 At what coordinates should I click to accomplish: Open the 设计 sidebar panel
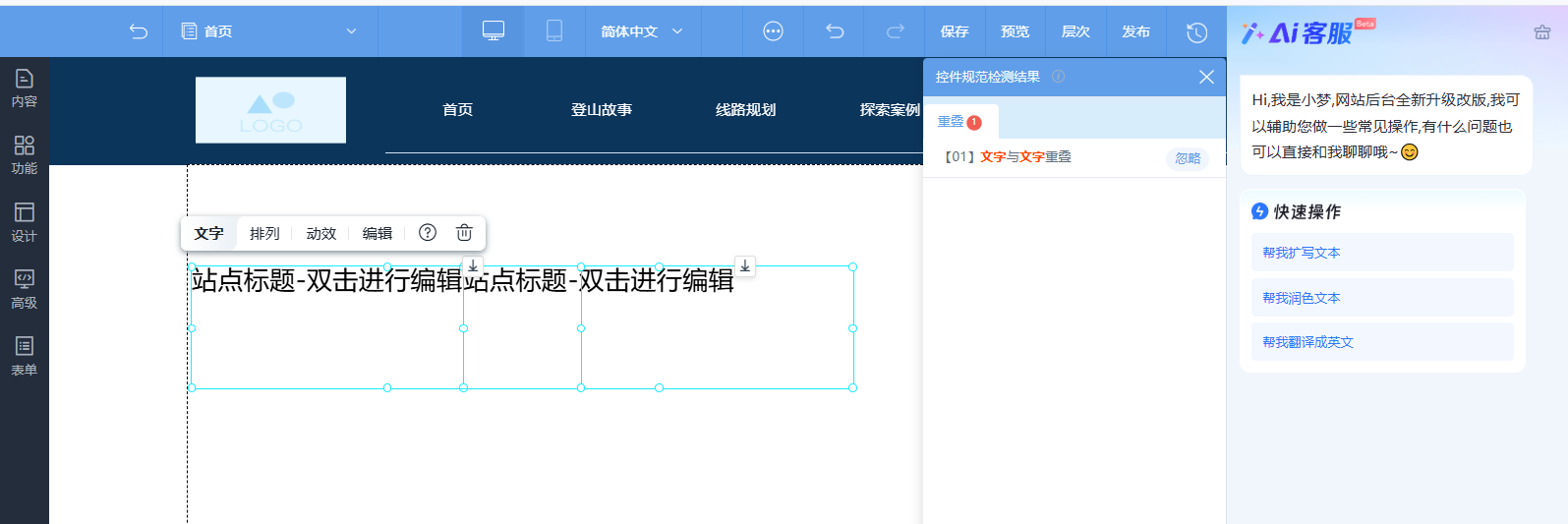[x=25, y=222]
